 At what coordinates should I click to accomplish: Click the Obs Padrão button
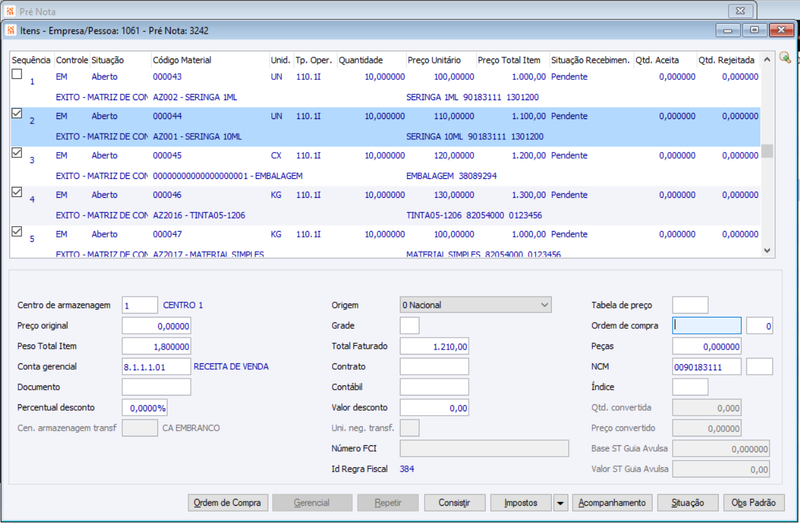(754, 503)
